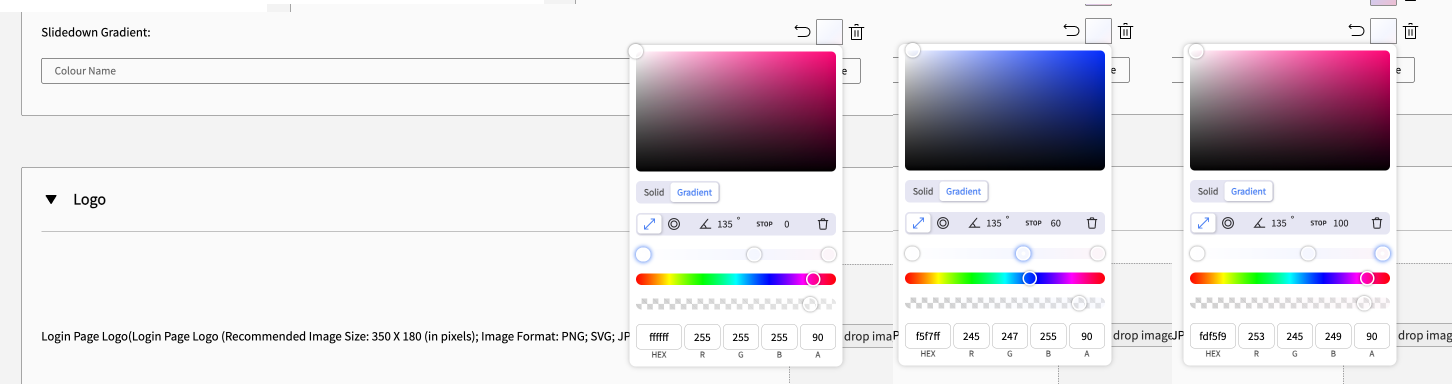The image size is (1452, 384).
Task: Click the blue hue slider handle
Action: click(x=1030, y=278)
